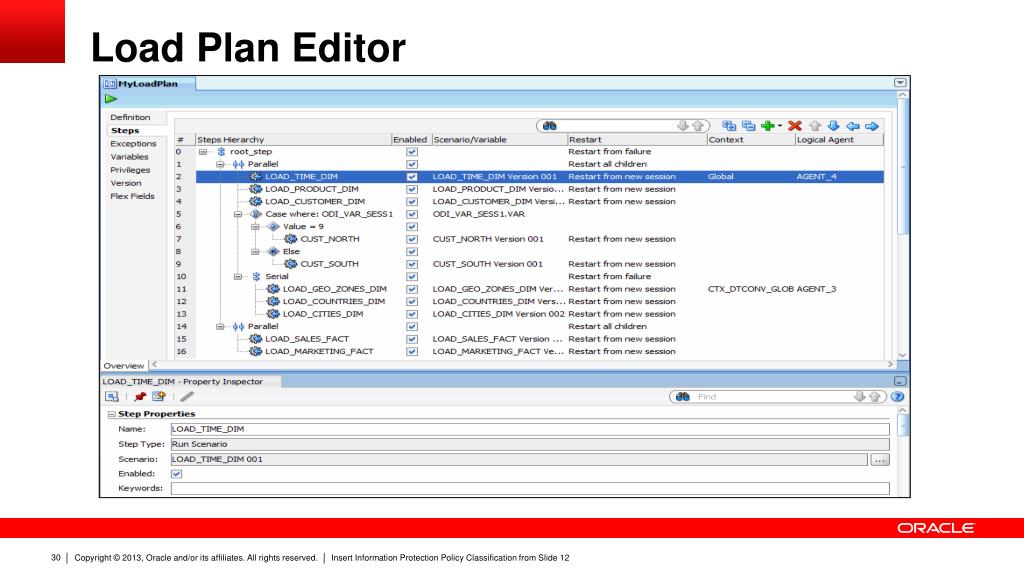The height and width of the screenshot is (576, 1024).
Task: Click the new-inspector envelope icon in Property Inspector
Action: pos(159,396)
